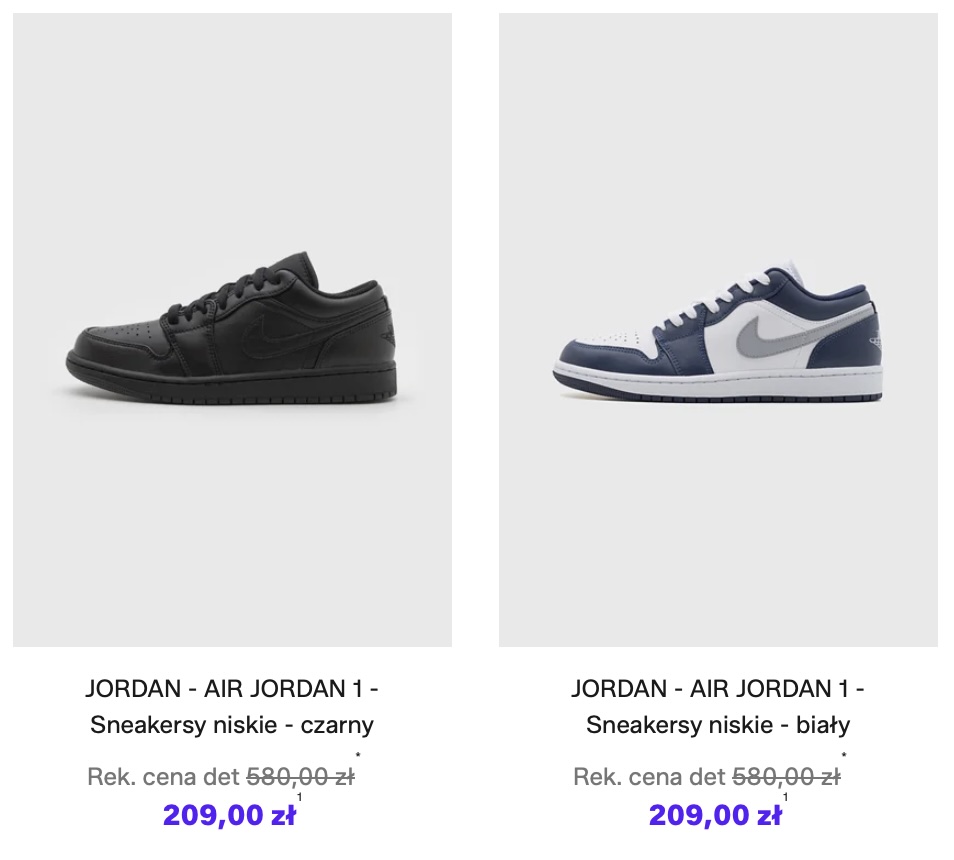
Task: Select the 209,00 zł price under black sneaker
Action: coord(229,815)
